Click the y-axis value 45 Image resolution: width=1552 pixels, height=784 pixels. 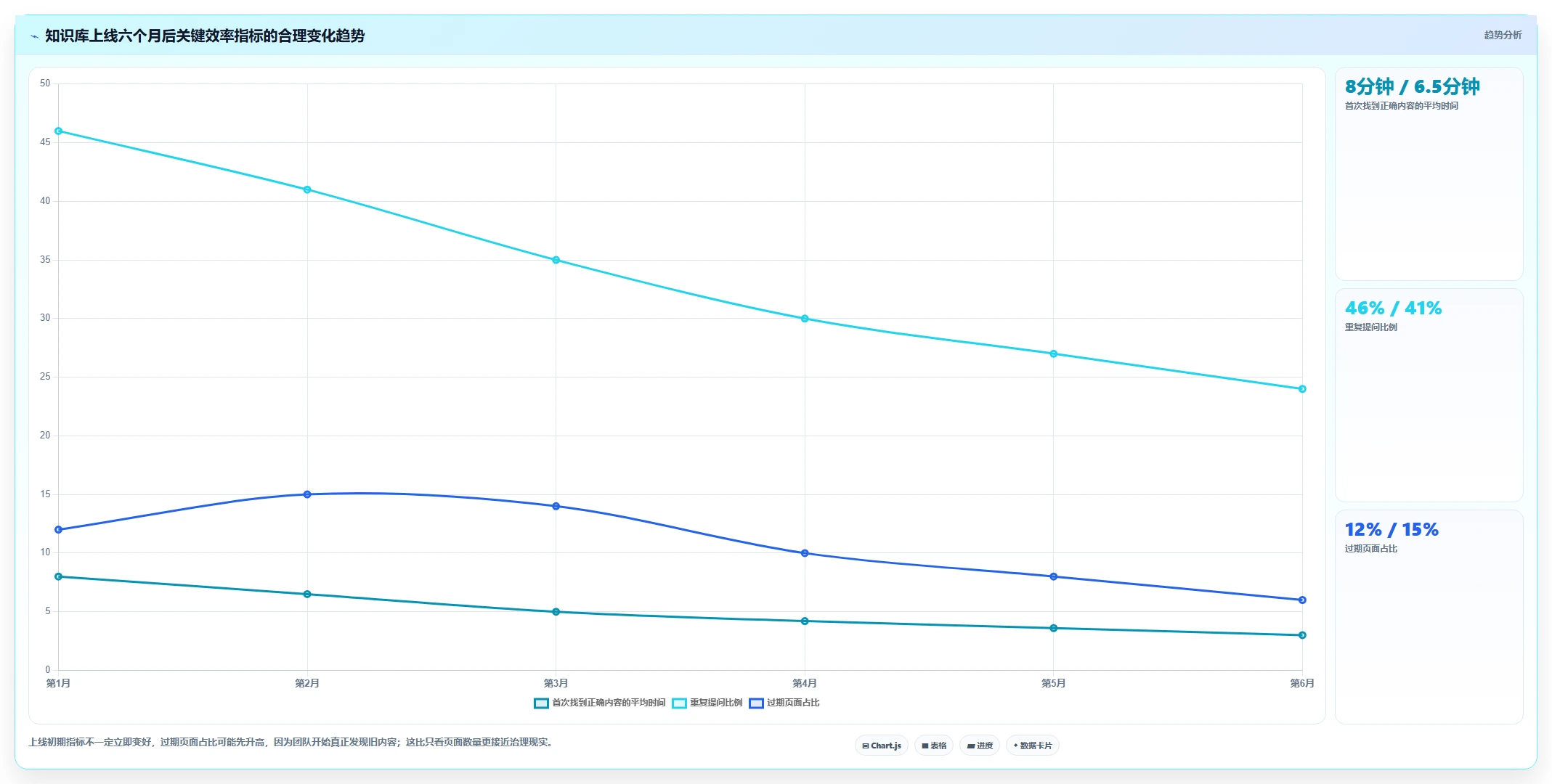tap(45, 142)
